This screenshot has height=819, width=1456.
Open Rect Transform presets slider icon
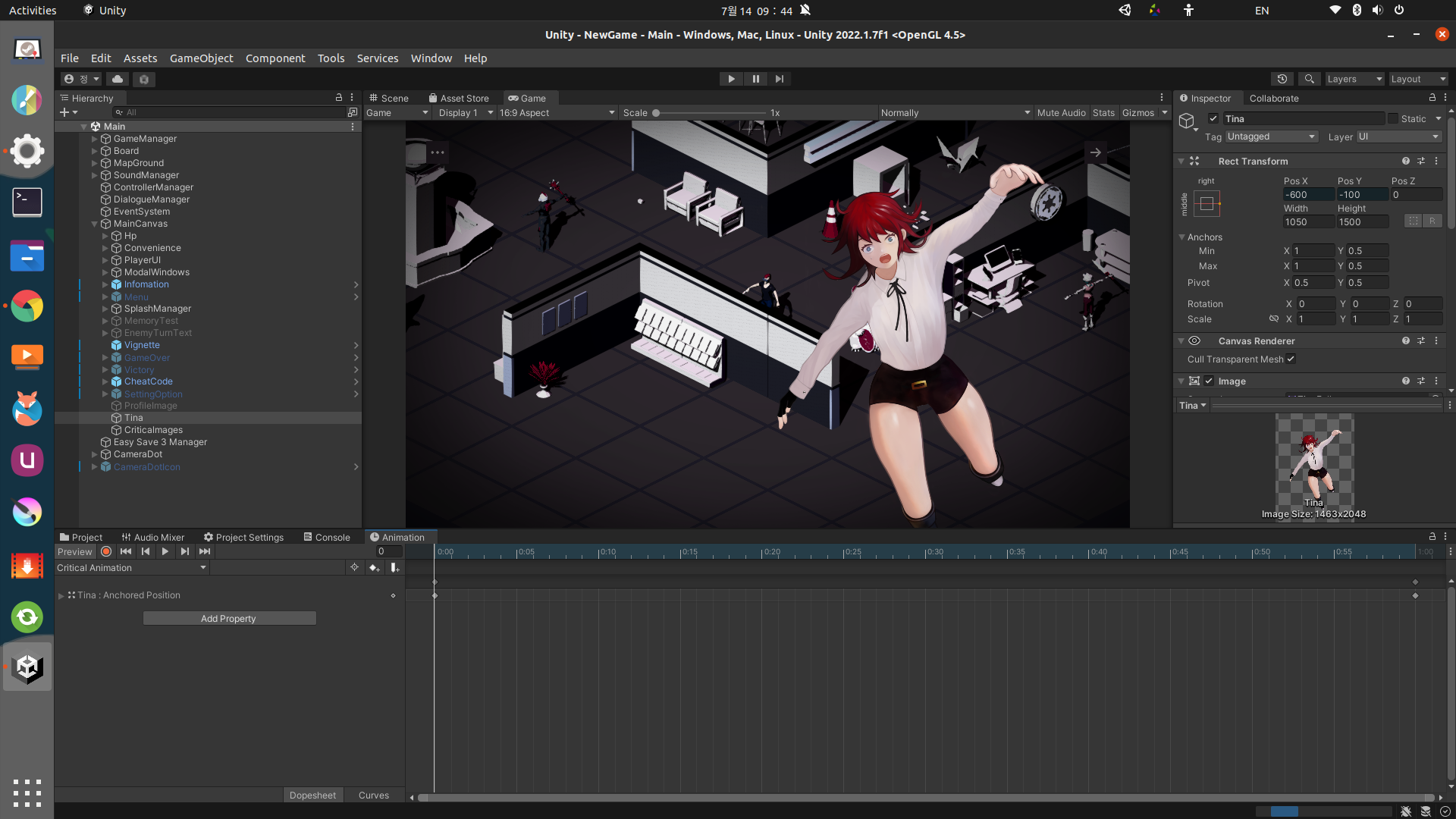coord(1421,161)
